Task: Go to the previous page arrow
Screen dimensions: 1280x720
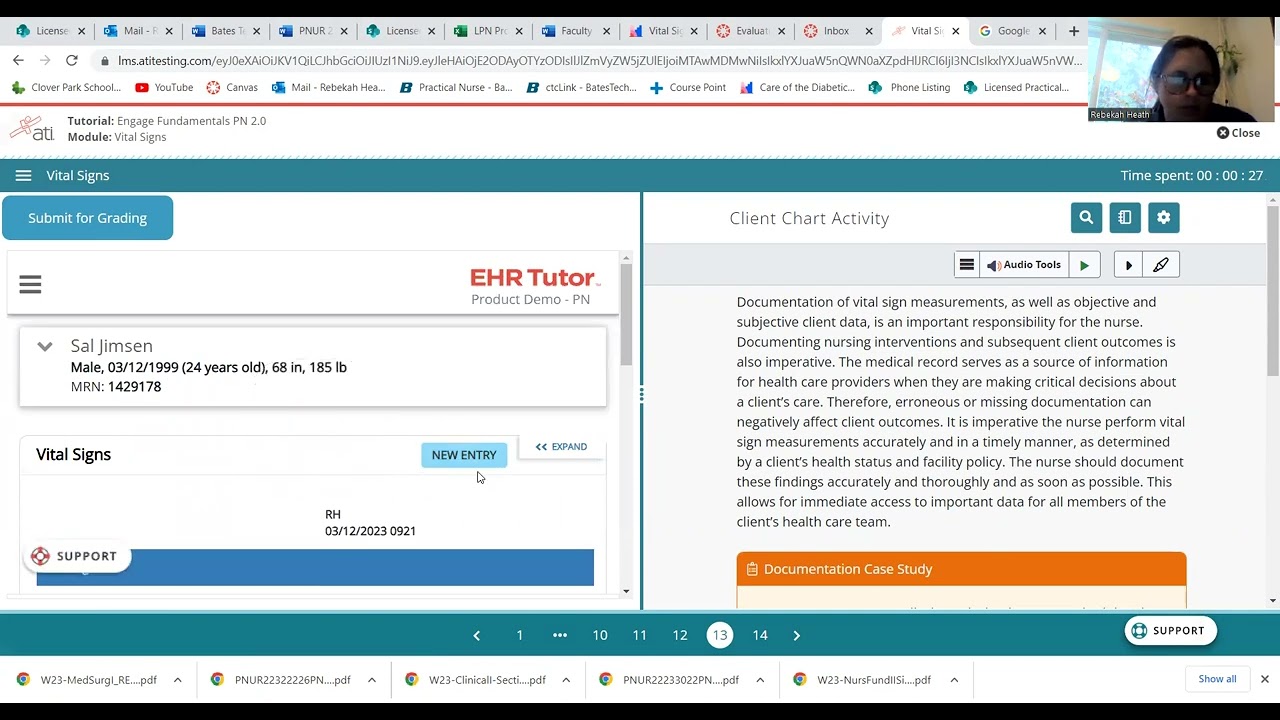Action: tap(477, 635)
